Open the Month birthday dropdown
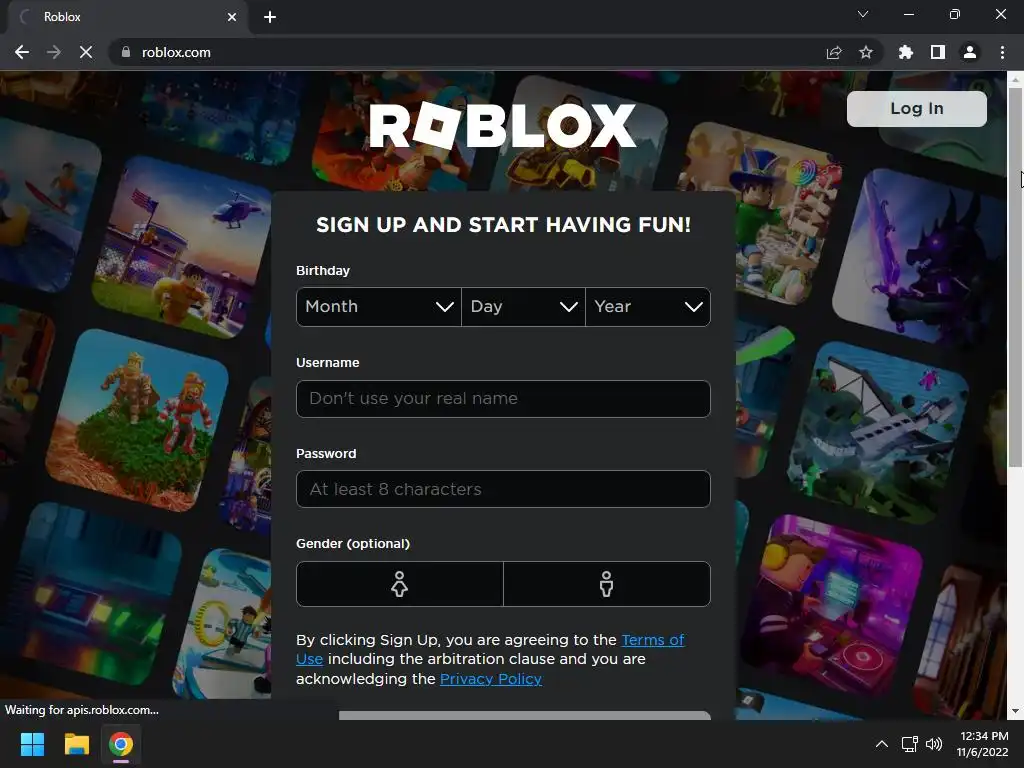The height and width of the screenshot is (768, 1024). point(379,307)
